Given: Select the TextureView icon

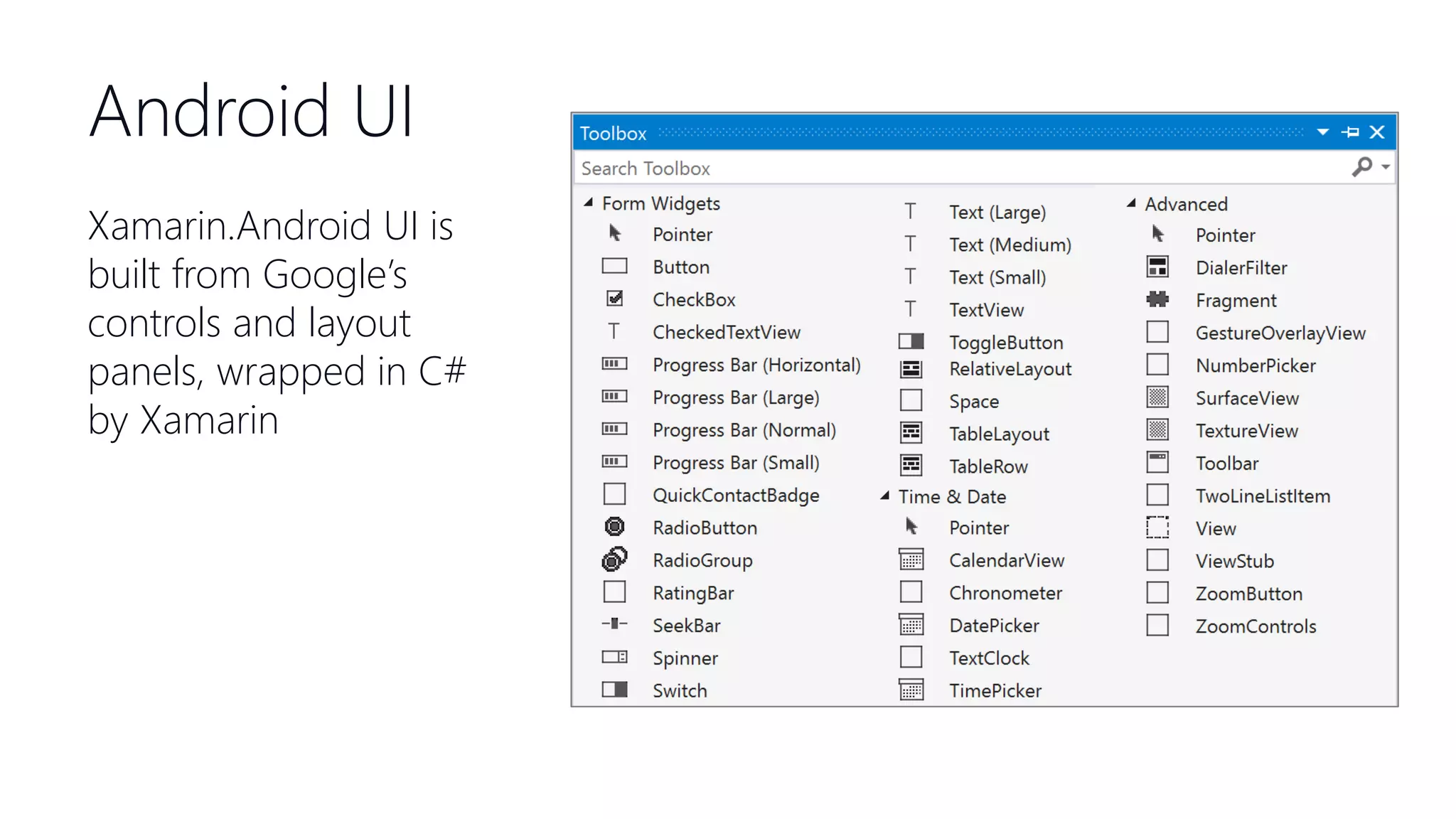Looking at the screenshot, I should coord(1158,429).
